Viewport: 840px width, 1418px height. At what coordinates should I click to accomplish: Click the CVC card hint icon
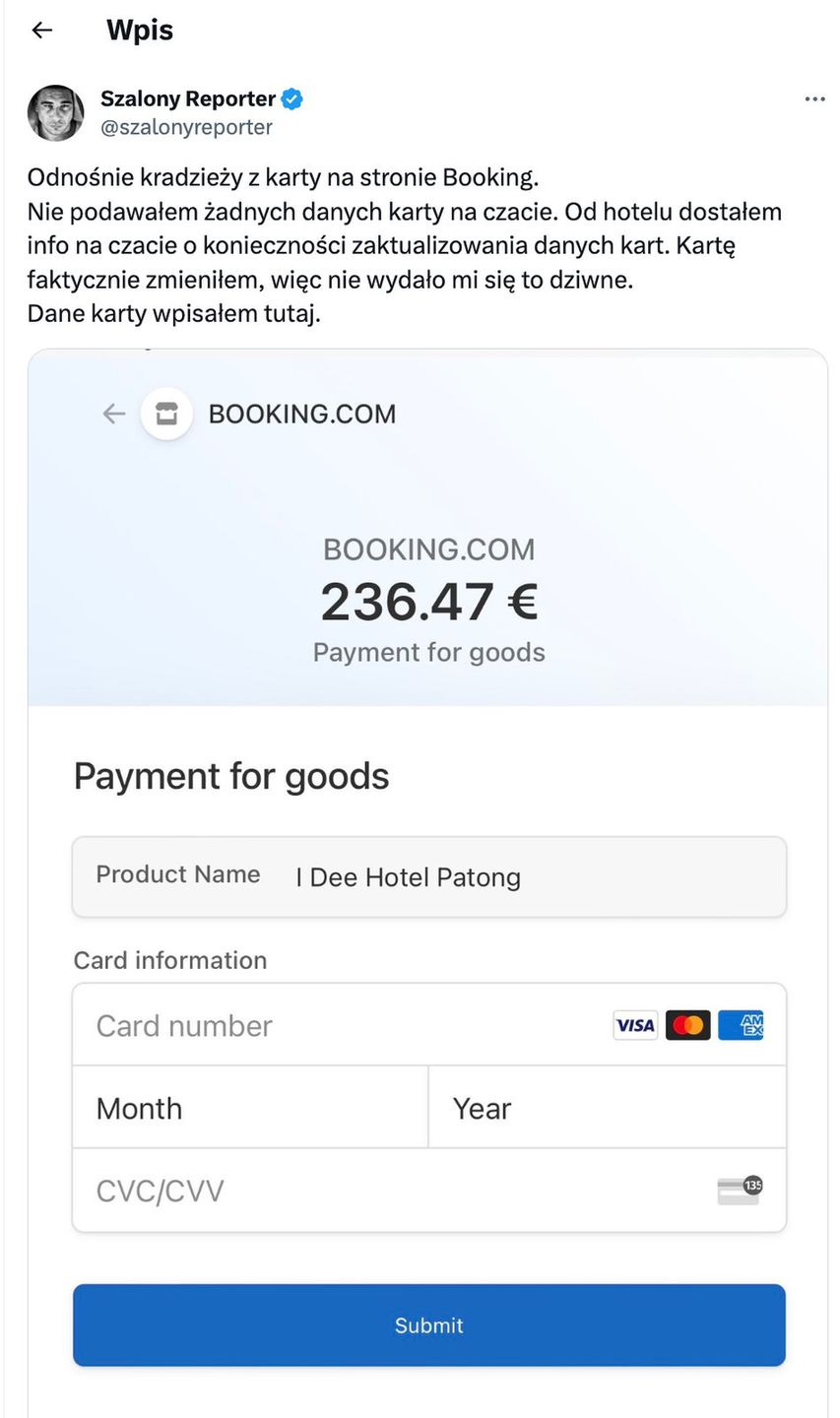pyautogui.click(x=740, y=1190)
